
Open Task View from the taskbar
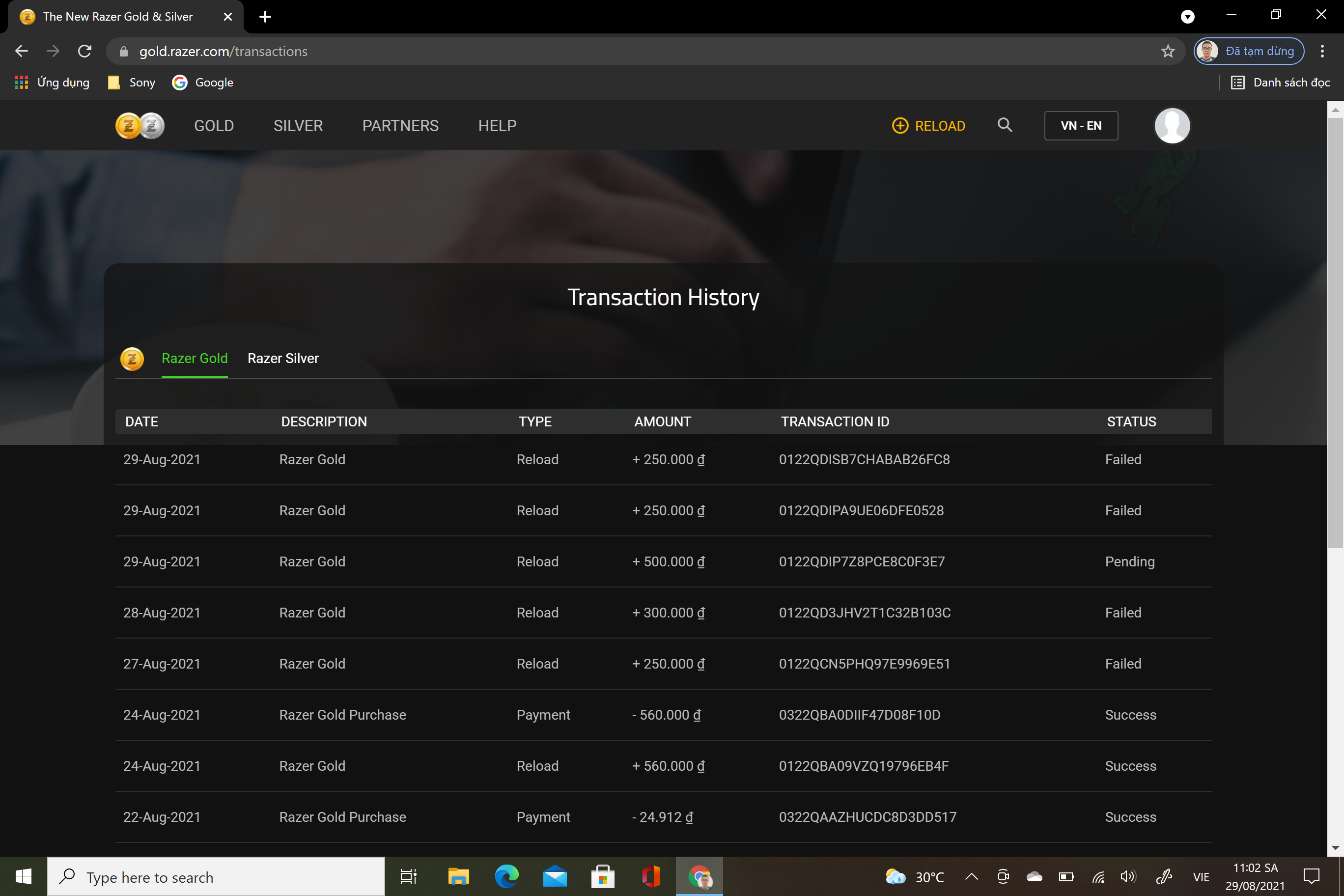409,876
